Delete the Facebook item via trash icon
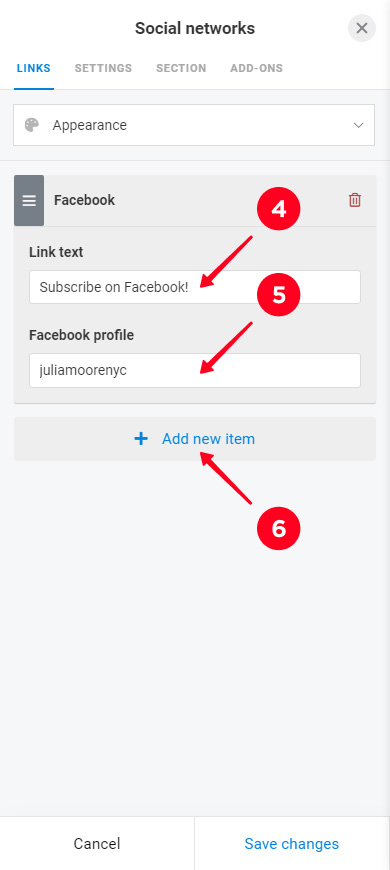Screen dimensions: 390x870 [354, 200]
